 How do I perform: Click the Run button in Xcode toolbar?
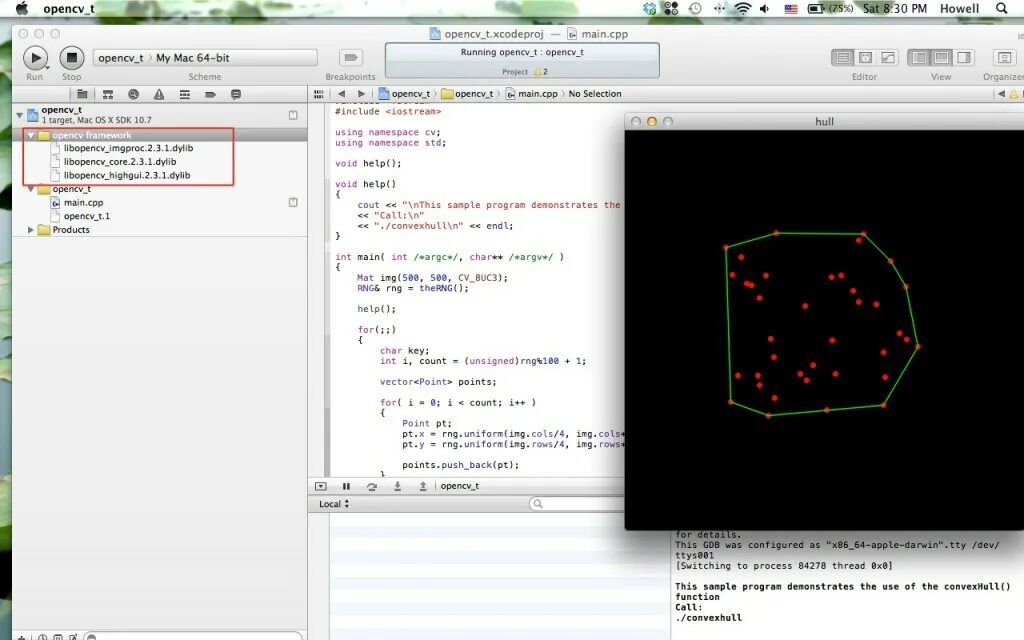tap(35, 58)
